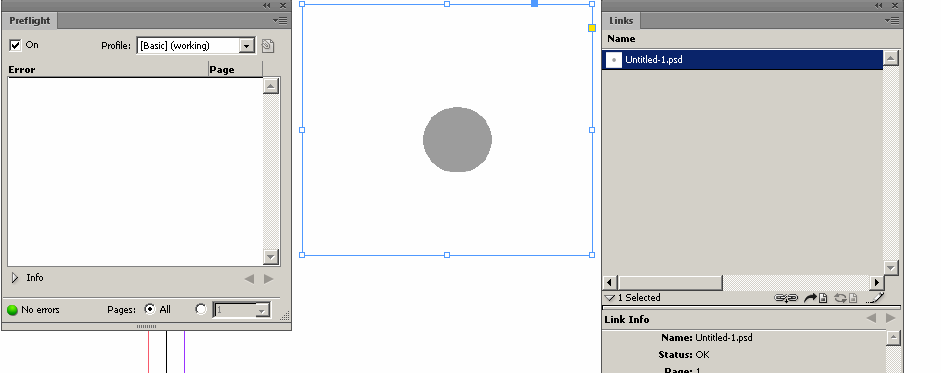Click the Preflight error list scroll up arrow
941x373 pixels.
coord(271,86)
